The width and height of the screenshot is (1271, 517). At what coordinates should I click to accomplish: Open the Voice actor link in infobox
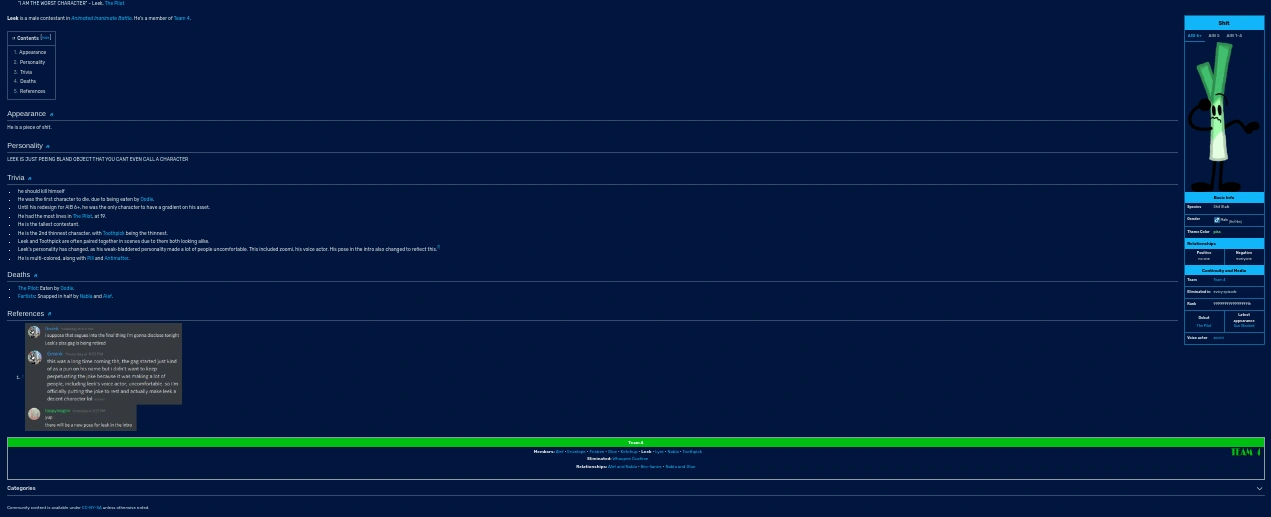pos(1218,338)
